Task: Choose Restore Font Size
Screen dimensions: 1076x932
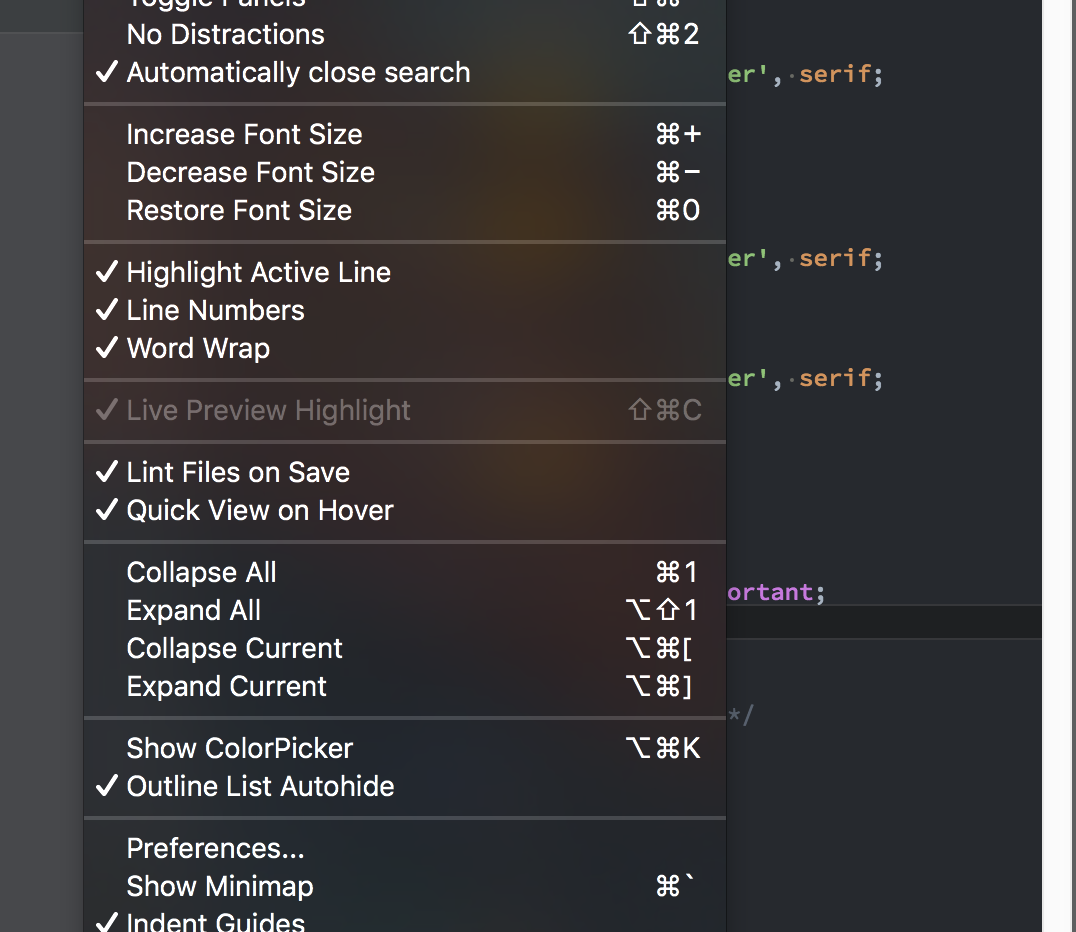Action: coord(238,210)
